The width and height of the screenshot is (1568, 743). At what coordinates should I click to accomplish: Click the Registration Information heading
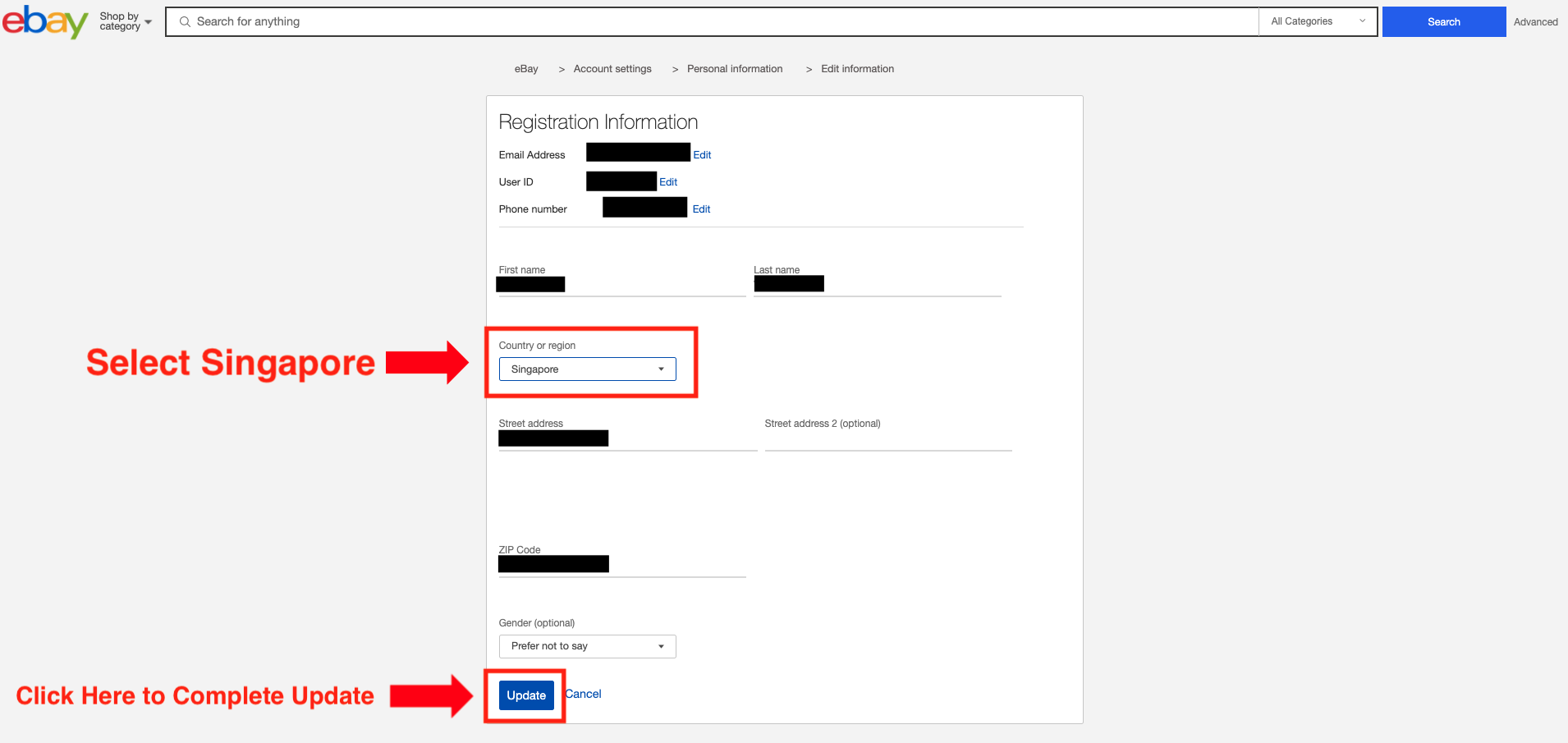(x=598, y=122)
